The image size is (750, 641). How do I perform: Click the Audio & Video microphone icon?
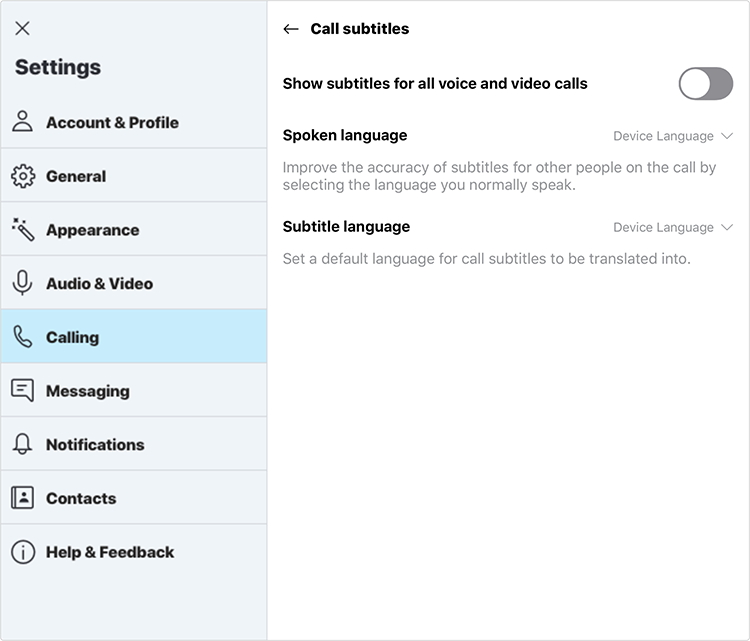(x=22, y=283)
